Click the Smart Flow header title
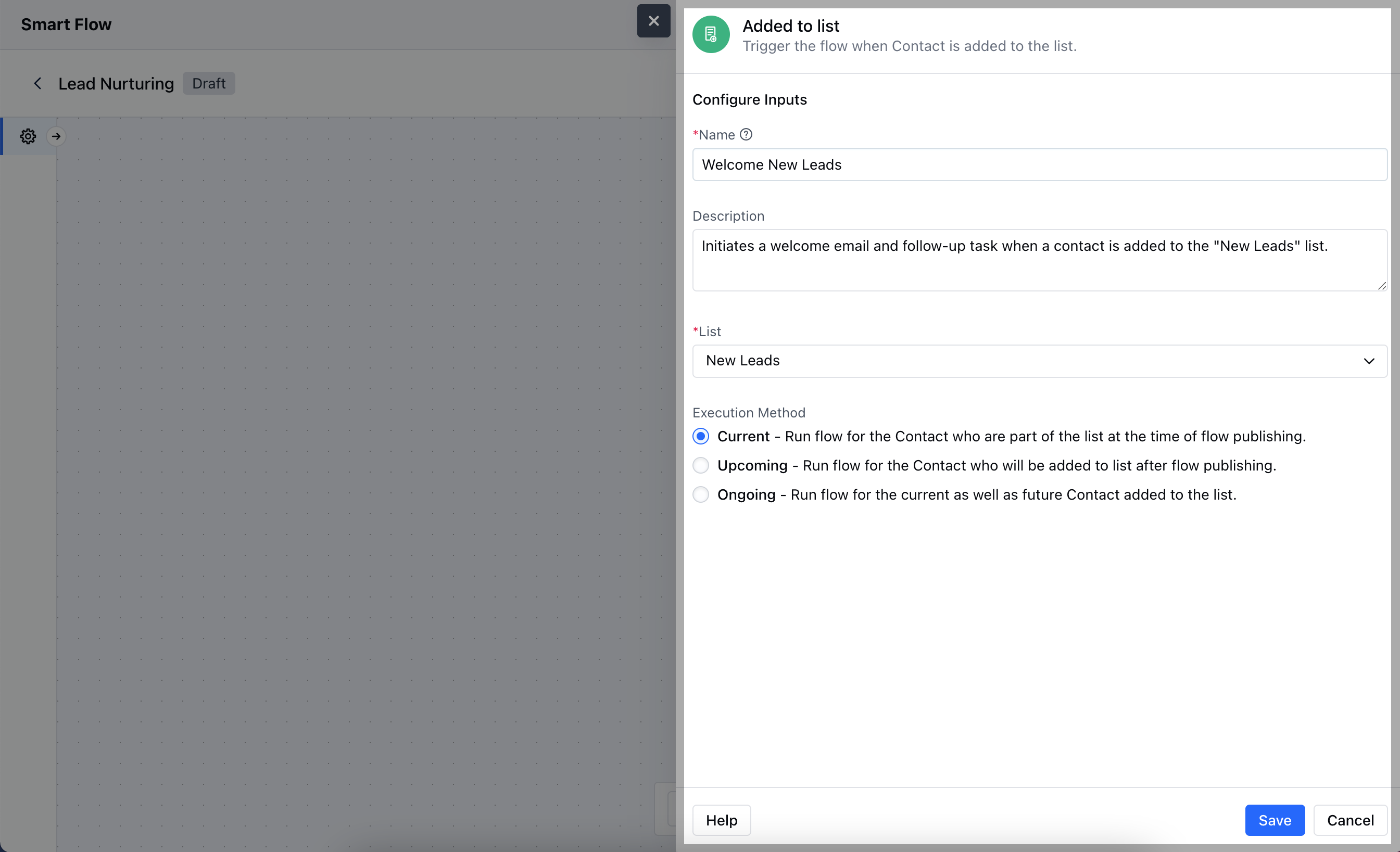1400x852 pixels. point(66,24)
